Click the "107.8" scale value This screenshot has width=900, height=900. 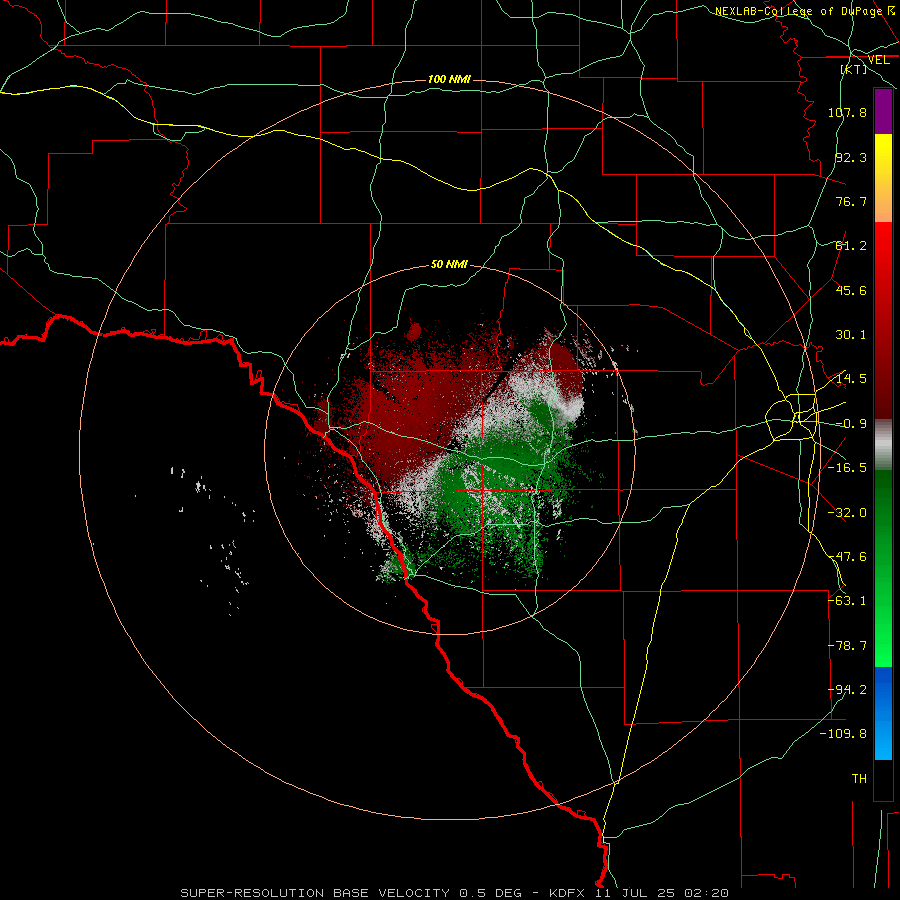(847, 112)
